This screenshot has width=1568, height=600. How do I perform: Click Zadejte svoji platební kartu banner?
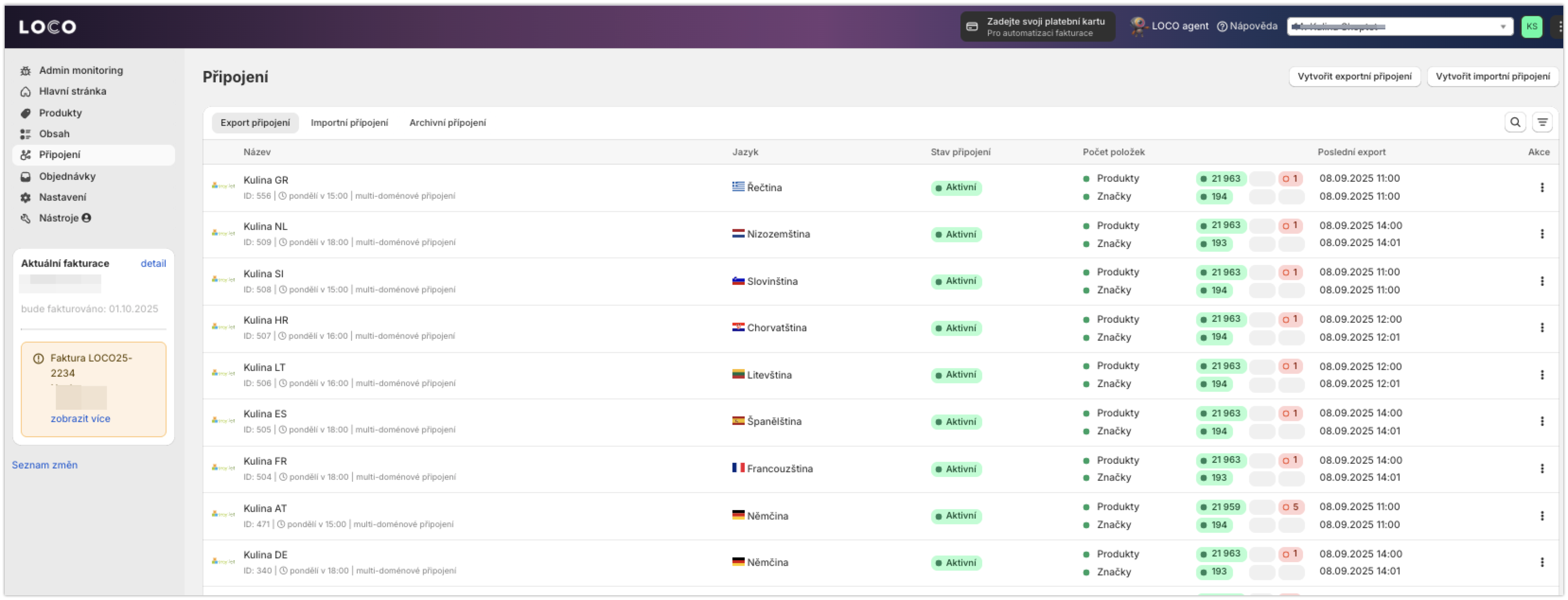coord(1037,27)
